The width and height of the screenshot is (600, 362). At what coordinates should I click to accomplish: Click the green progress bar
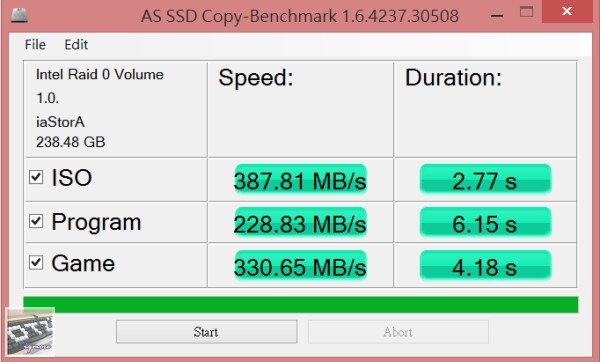pos(301,305)
